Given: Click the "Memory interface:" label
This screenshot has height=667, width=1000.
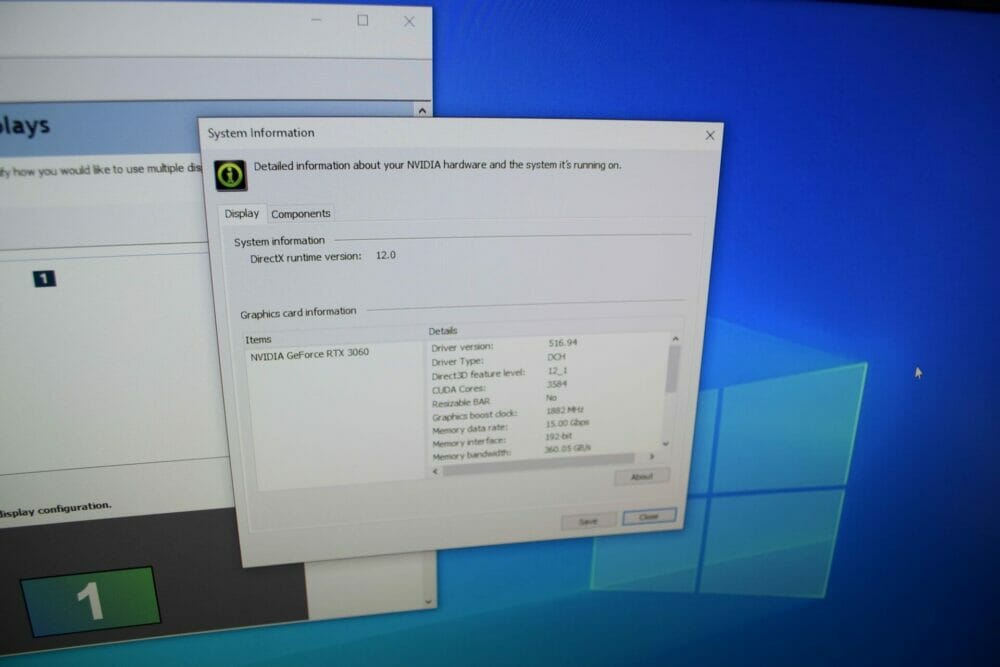Looking at the screenshot, I should coord(469,442).
